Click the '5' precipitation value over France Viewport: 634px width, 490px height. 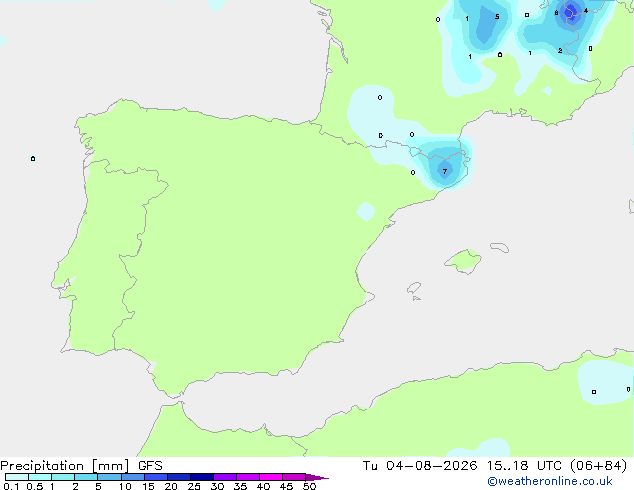pyautogui.click(x=497, y=17)
